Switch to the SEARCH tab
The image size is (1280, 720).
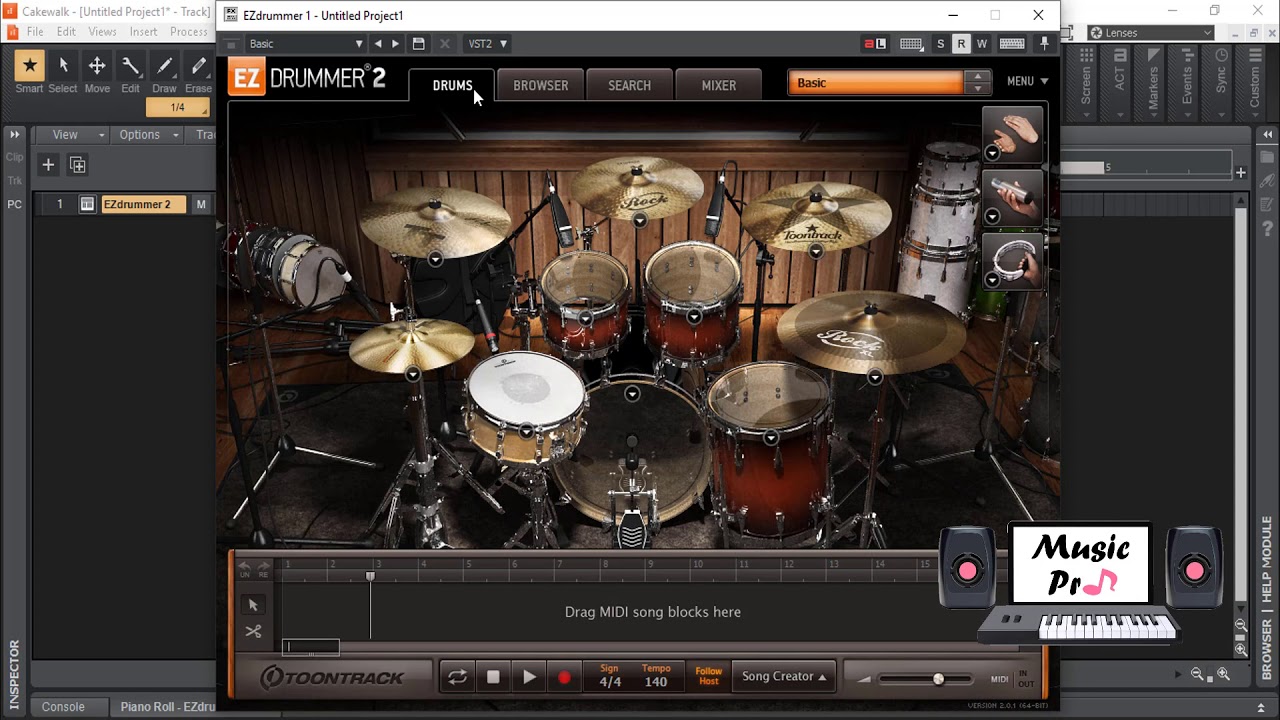(x=630, y=86)
